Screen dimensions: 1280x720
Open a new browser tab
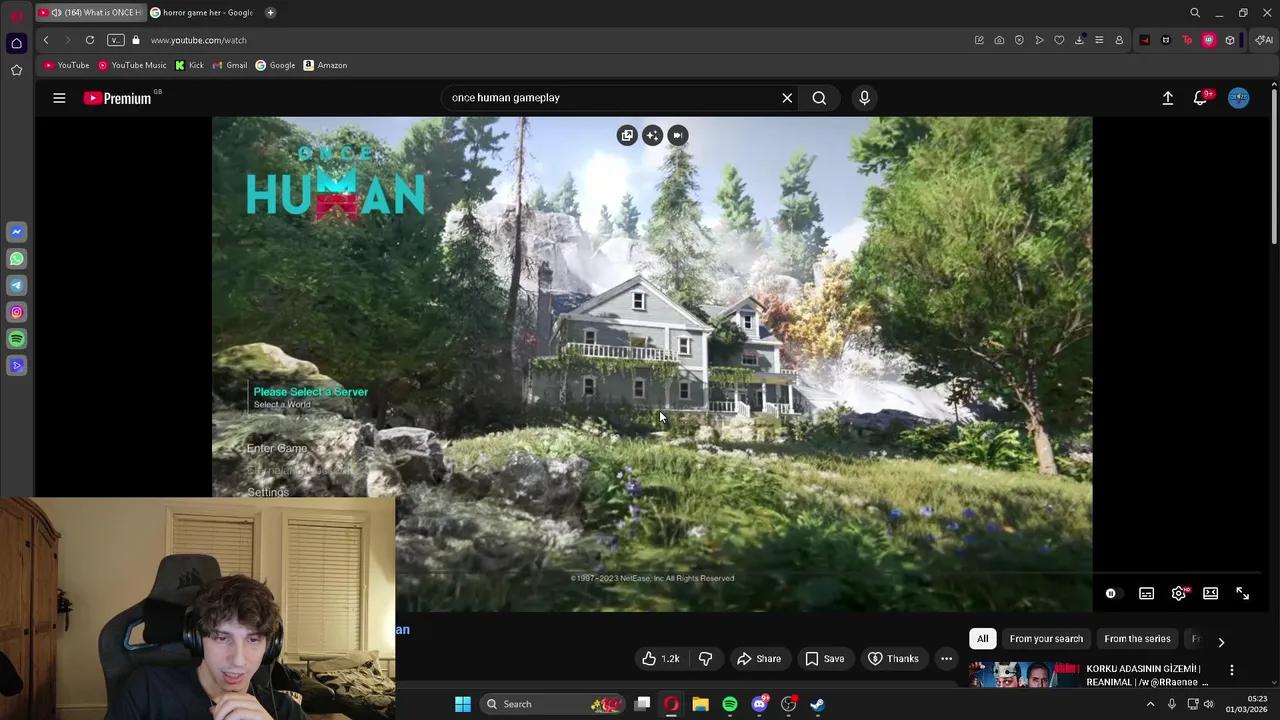tap(270, 12)
